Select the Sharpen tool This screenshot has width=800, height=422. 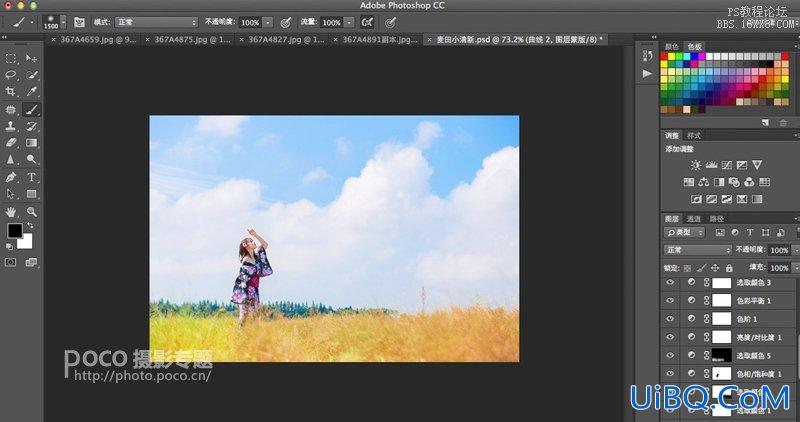point(11,159)
